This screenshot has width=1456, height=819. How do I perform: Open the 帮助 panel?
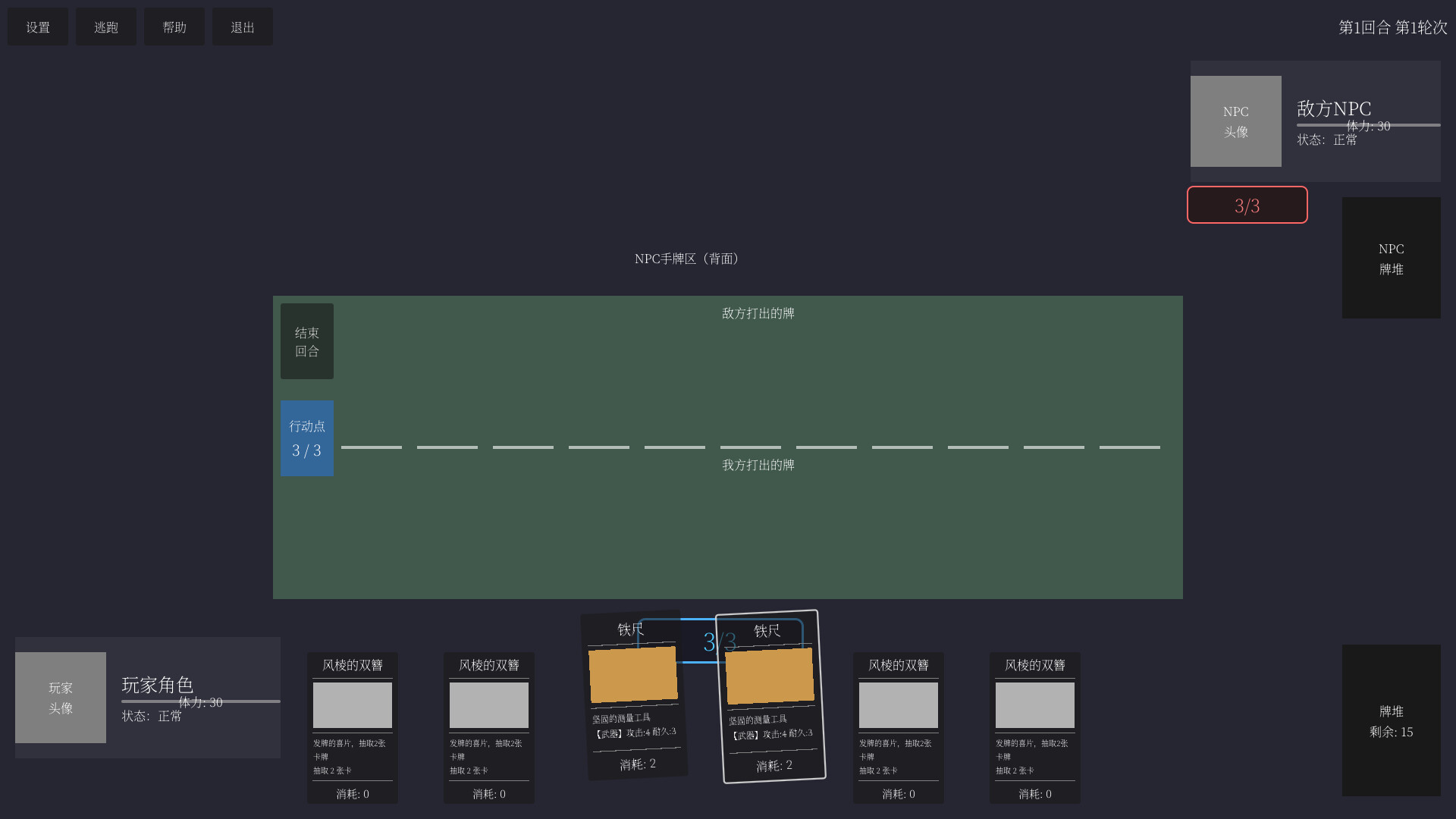(x=174, y=26)
